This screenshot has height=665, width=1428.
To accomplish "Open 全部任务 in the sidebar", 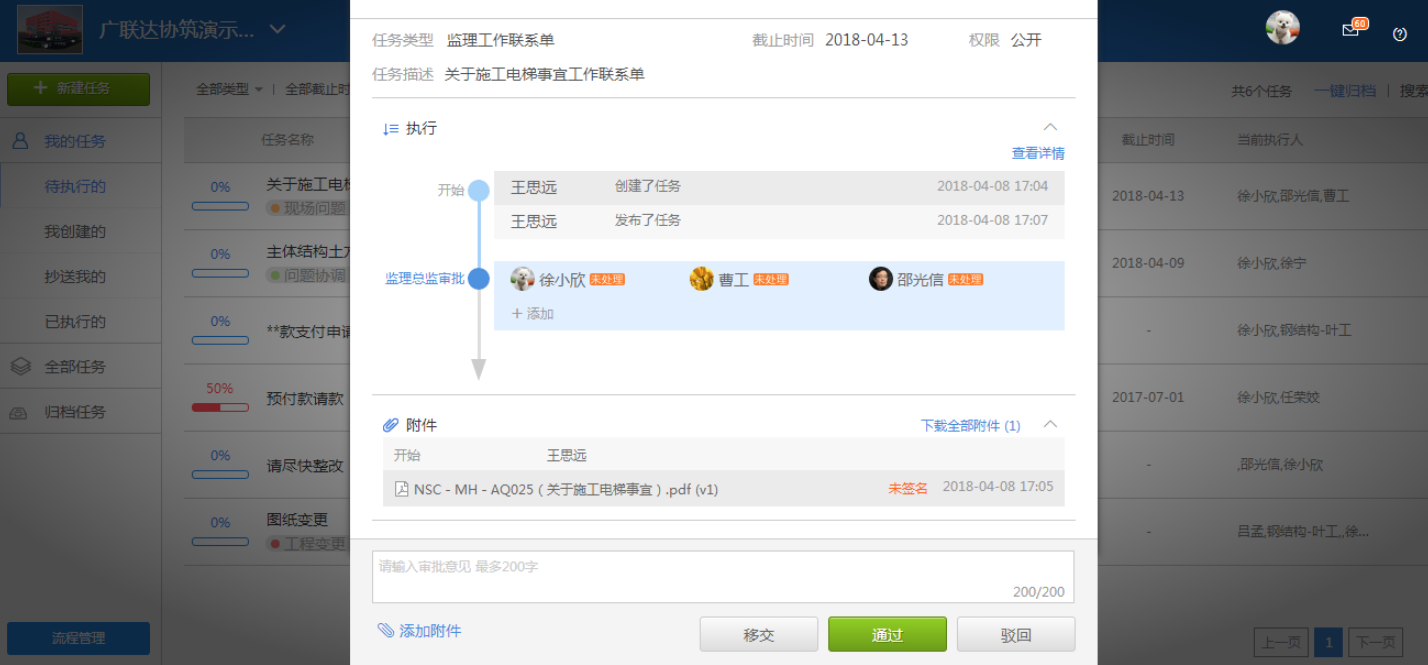I will click(x=75, y=367).
